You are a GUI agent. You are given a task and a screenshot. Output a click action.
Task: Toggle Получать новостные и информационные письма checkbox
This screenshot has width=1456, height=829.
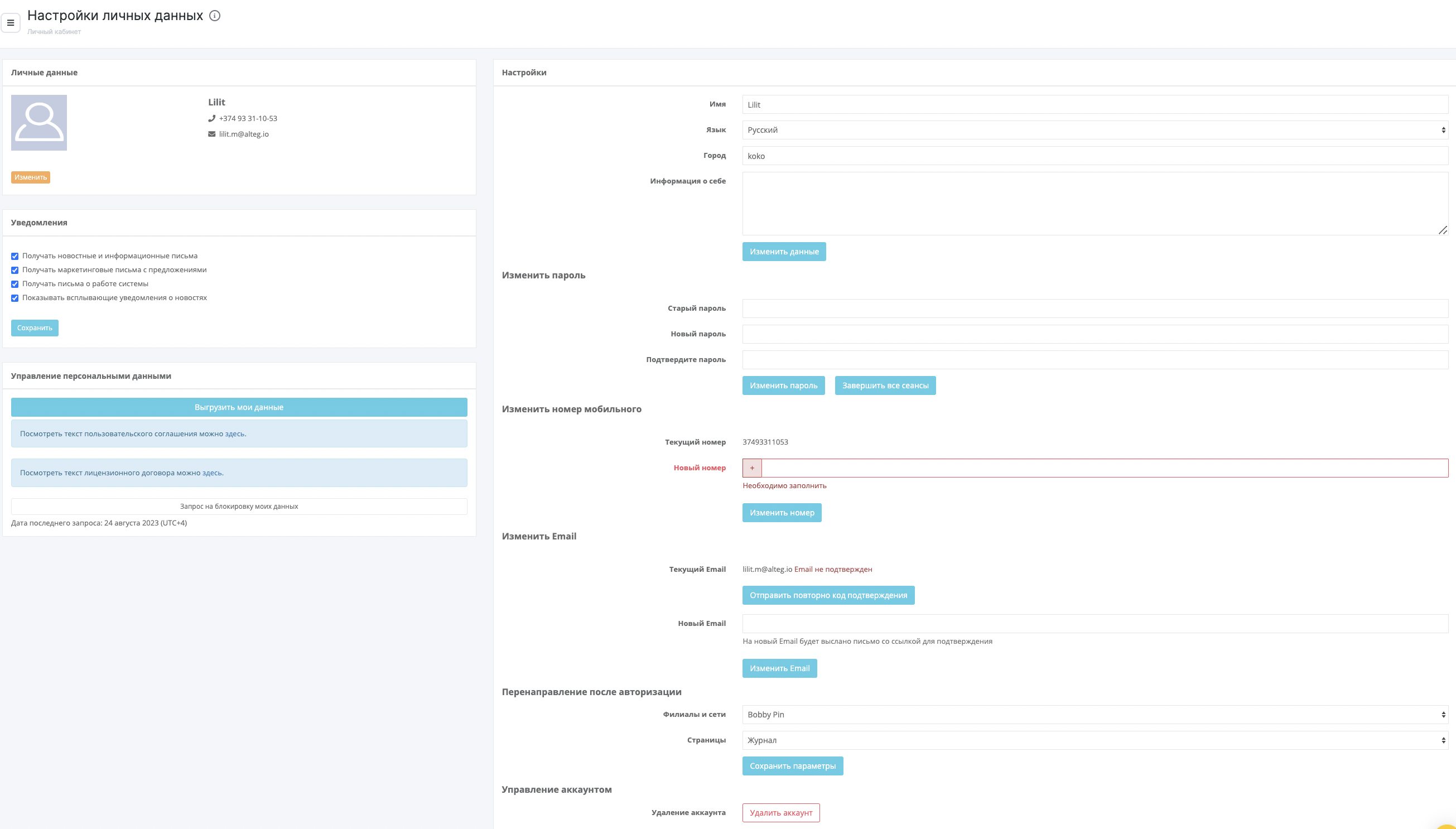(15, 256)
